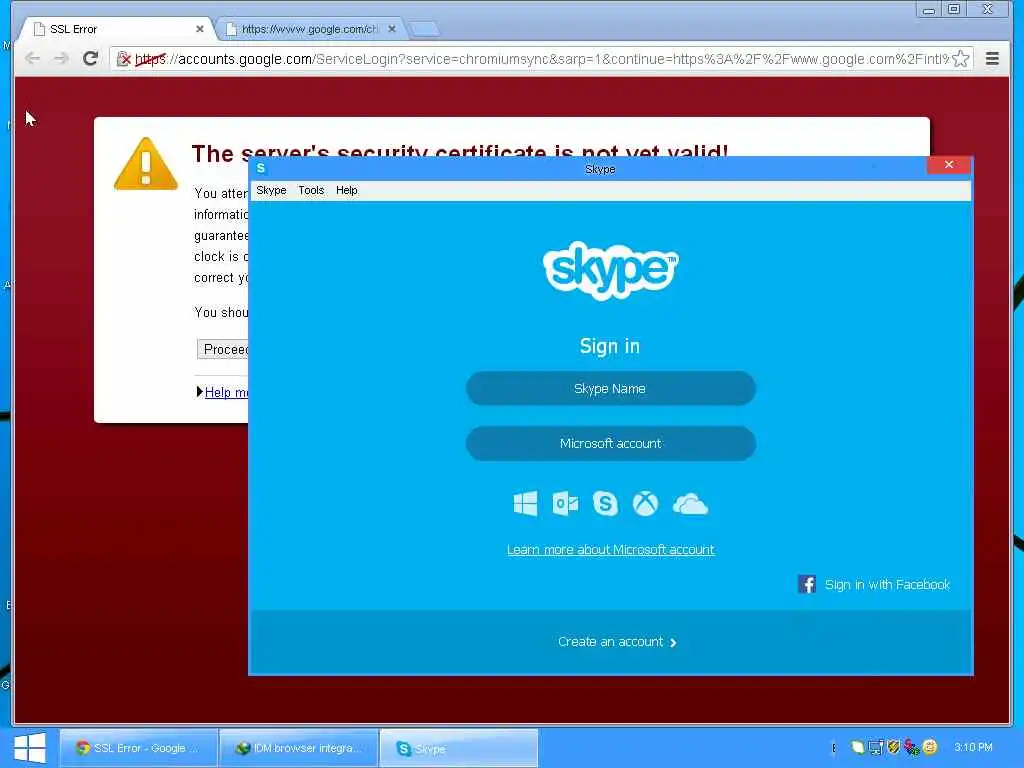Click the certificate not yet valid heading

[x=460, y=150]
